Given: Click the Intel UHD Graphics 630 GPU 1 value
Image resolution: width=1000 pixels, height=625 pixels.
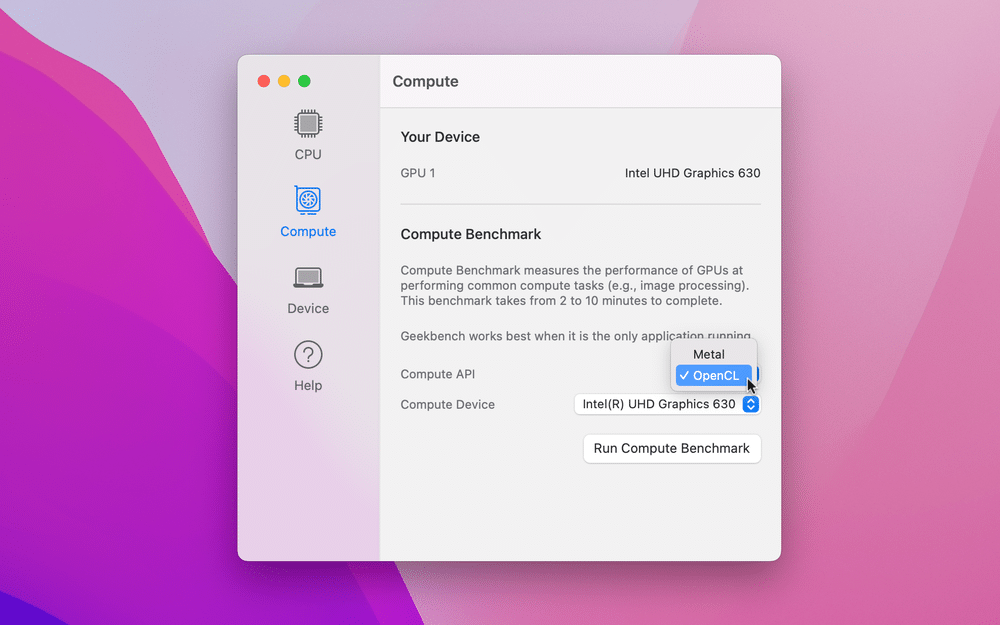Looking at the screenshot, I should tap(692, 173).
